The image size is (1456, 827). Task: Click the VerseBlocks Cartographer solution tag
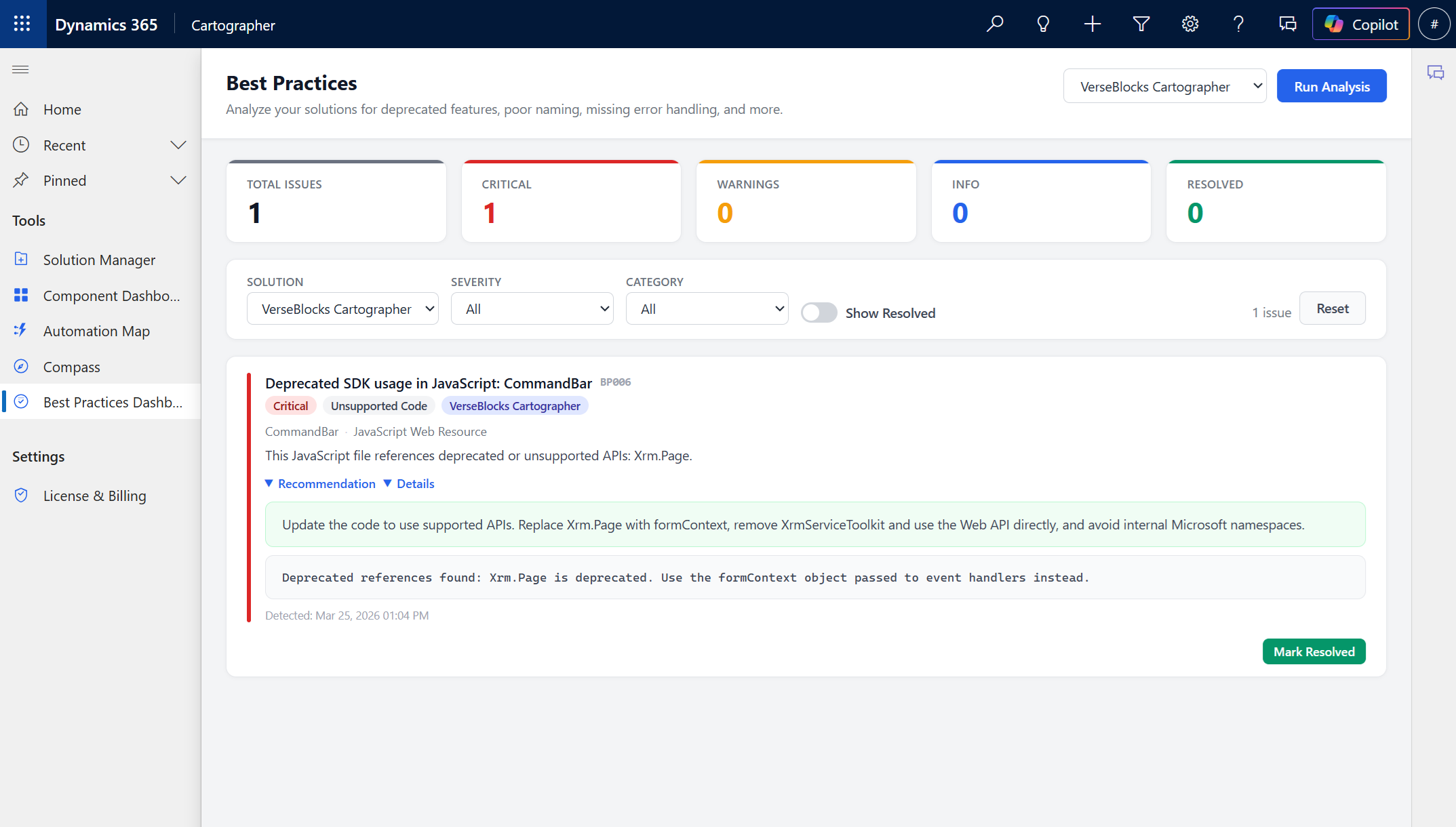515,405
